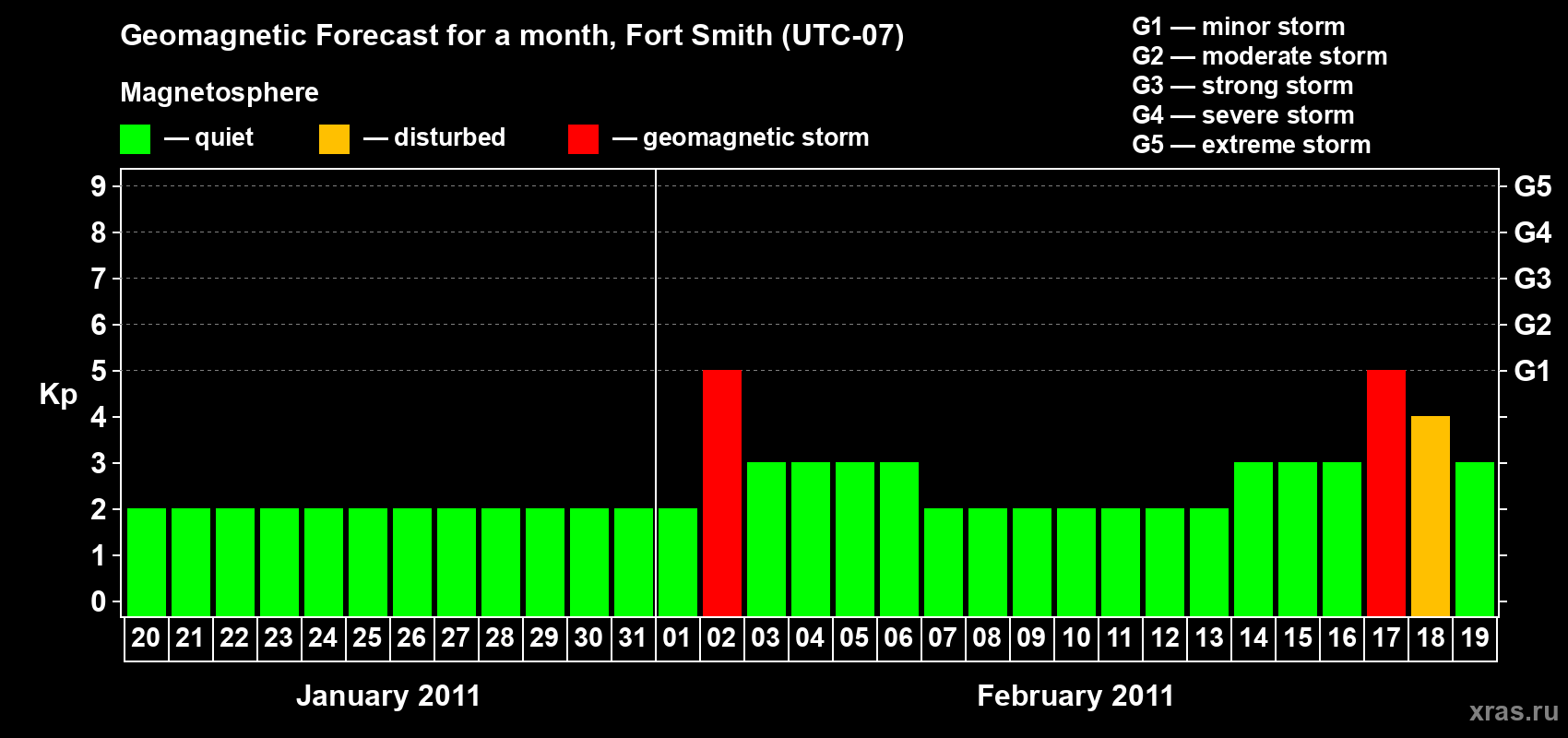Click the green quiet legend swatch

point(135,139)
